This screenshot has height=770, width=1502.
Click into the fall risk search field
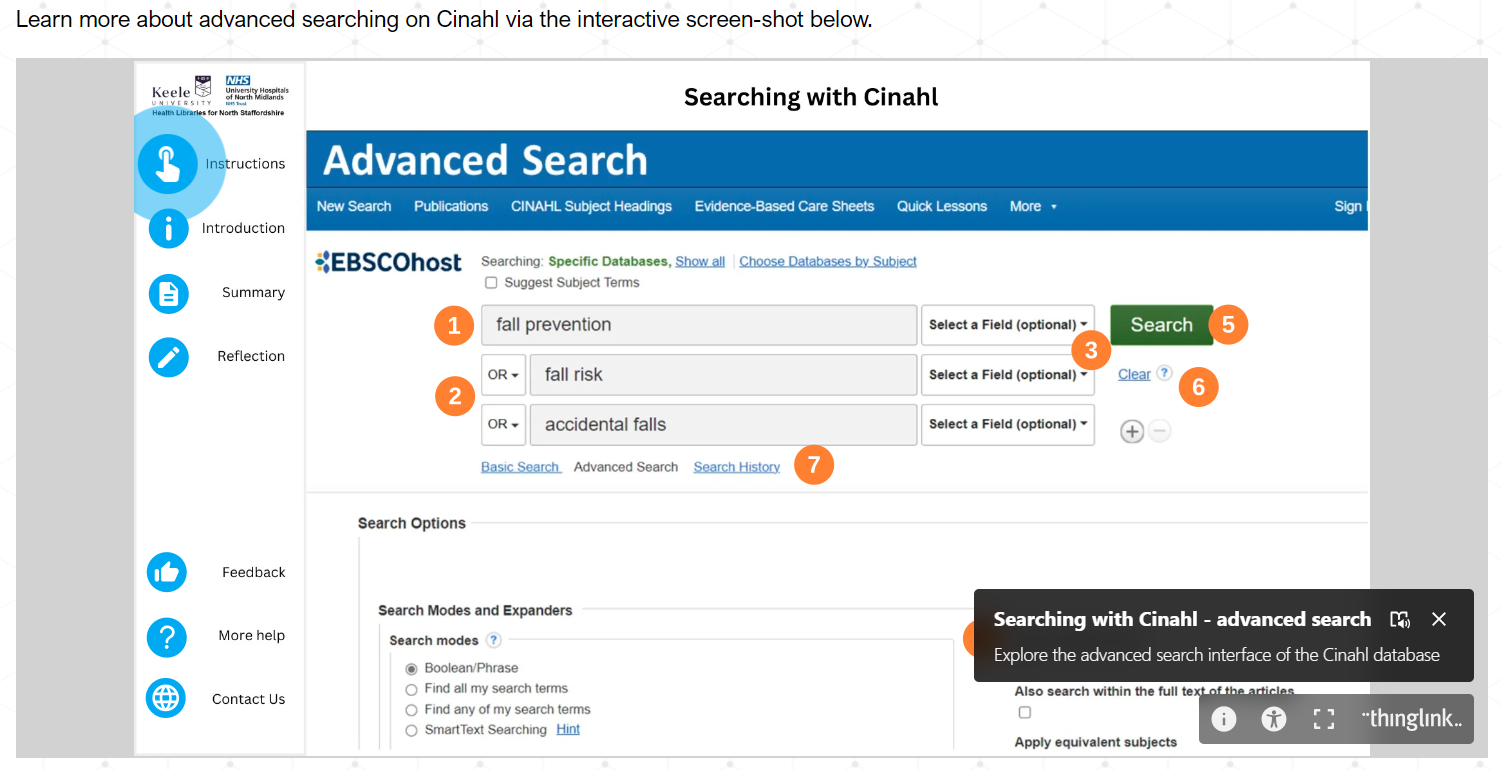723,375
